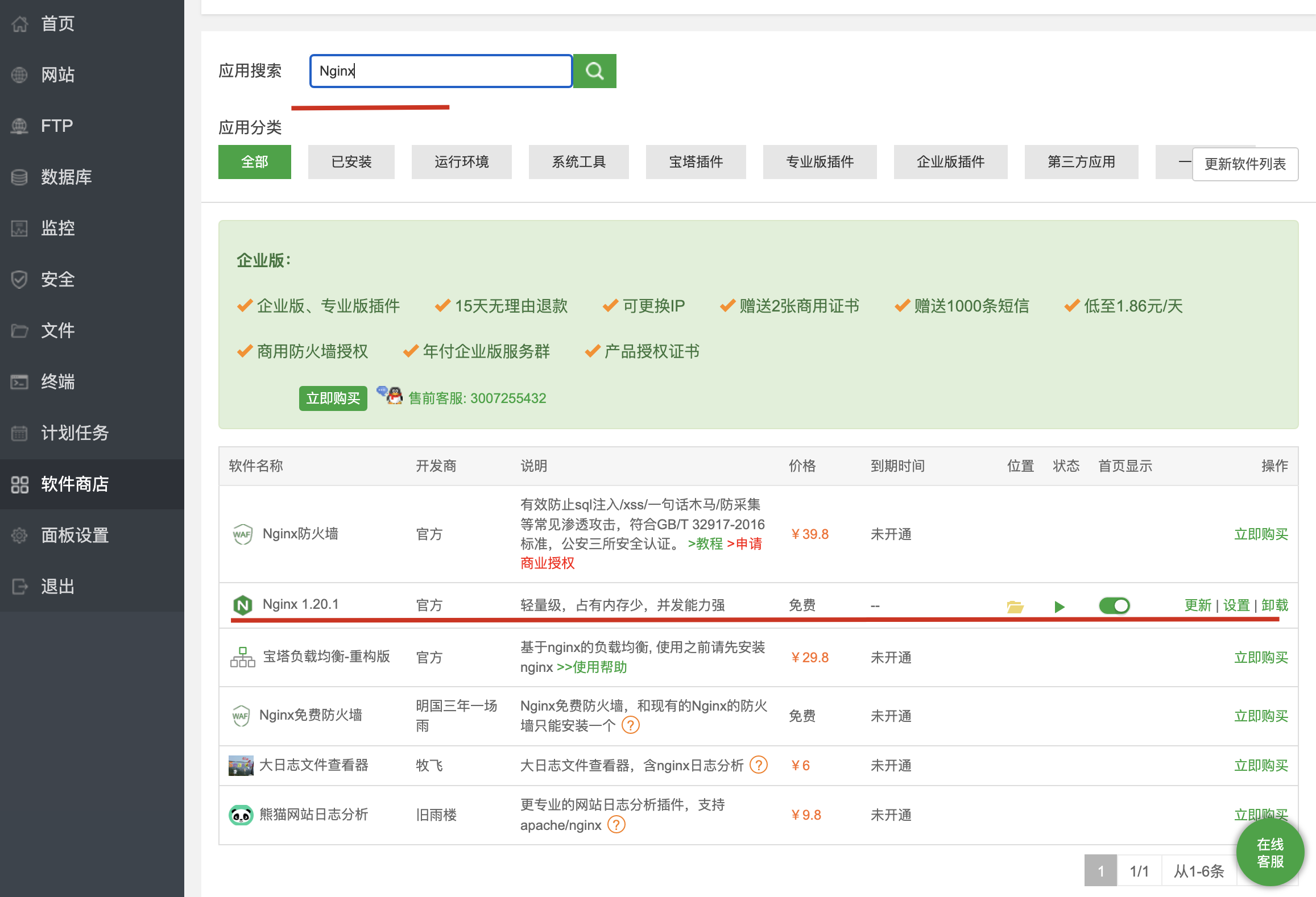Image resolution: width=1316 pixels, height=897 pixels.
Task: Click green 立即购买 enterprise button
Action: pos(333,398)
